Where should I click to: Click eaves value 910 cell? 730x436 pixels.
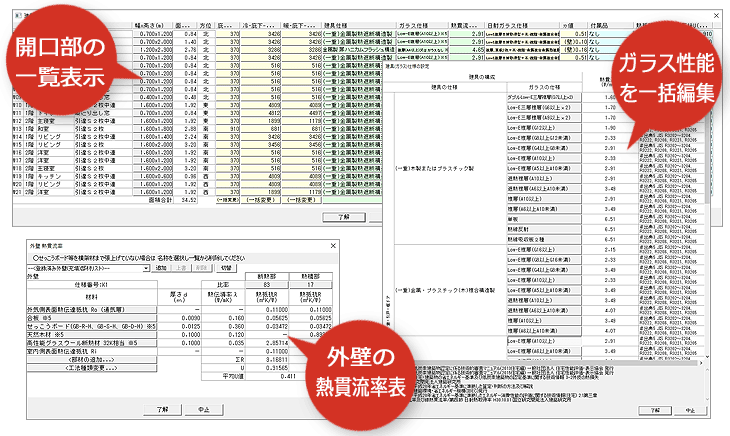[228, 129]
